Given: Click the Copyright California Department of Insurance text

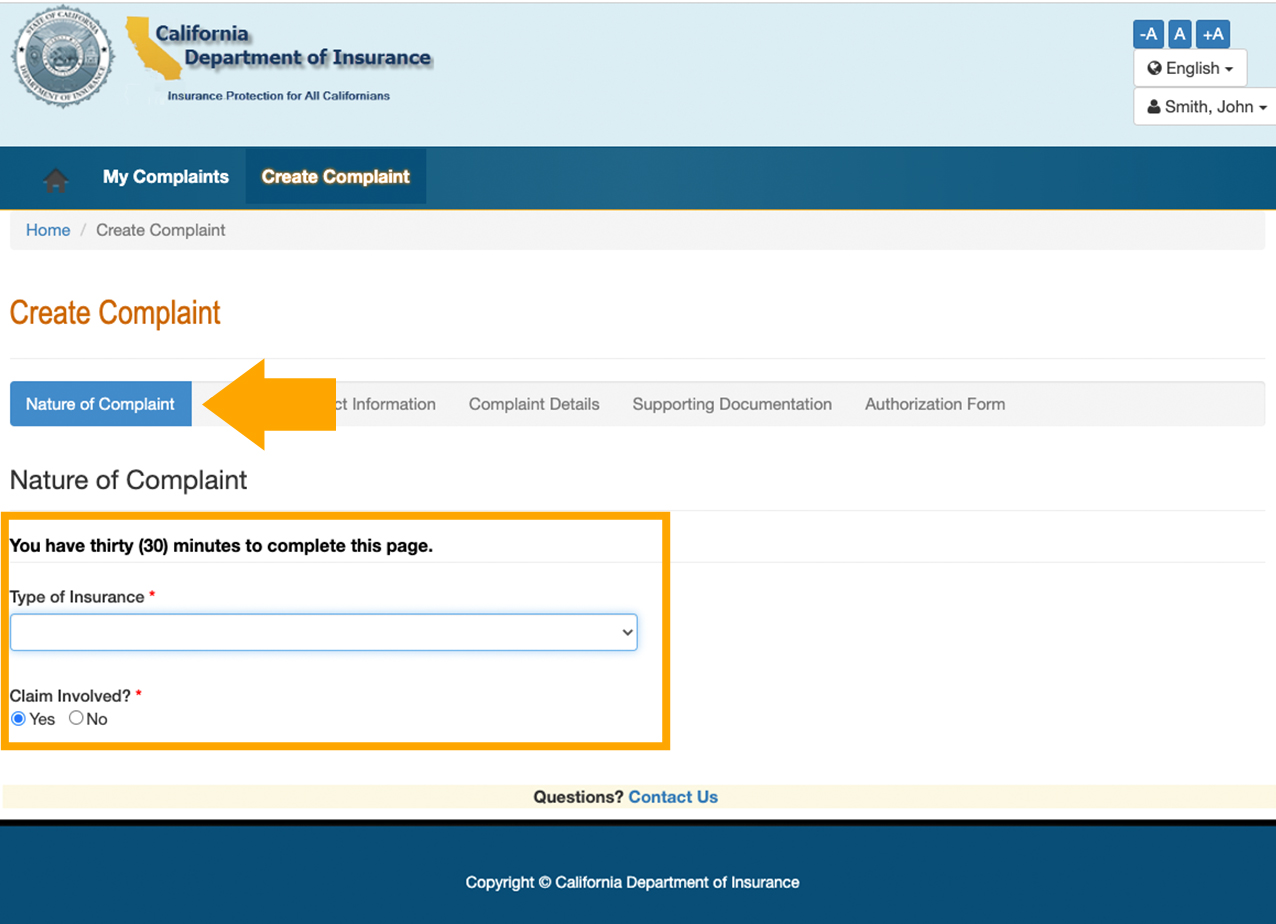Looking at the screenshot, I should coord(632,882).
